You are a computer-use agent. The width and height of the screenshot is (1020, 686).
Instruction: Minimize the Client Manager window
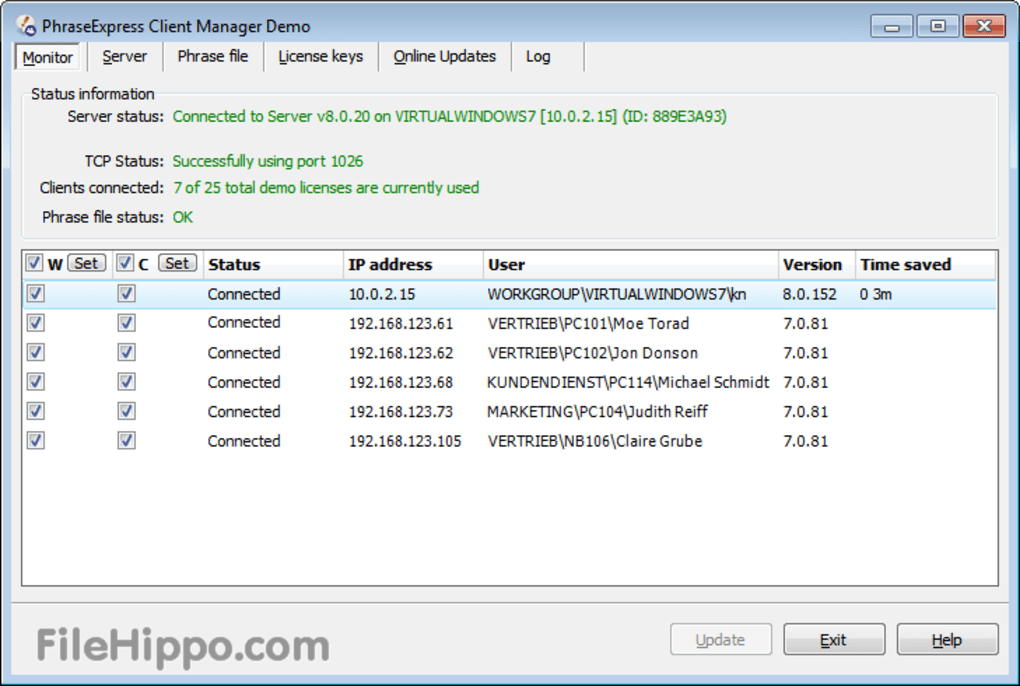892,27
